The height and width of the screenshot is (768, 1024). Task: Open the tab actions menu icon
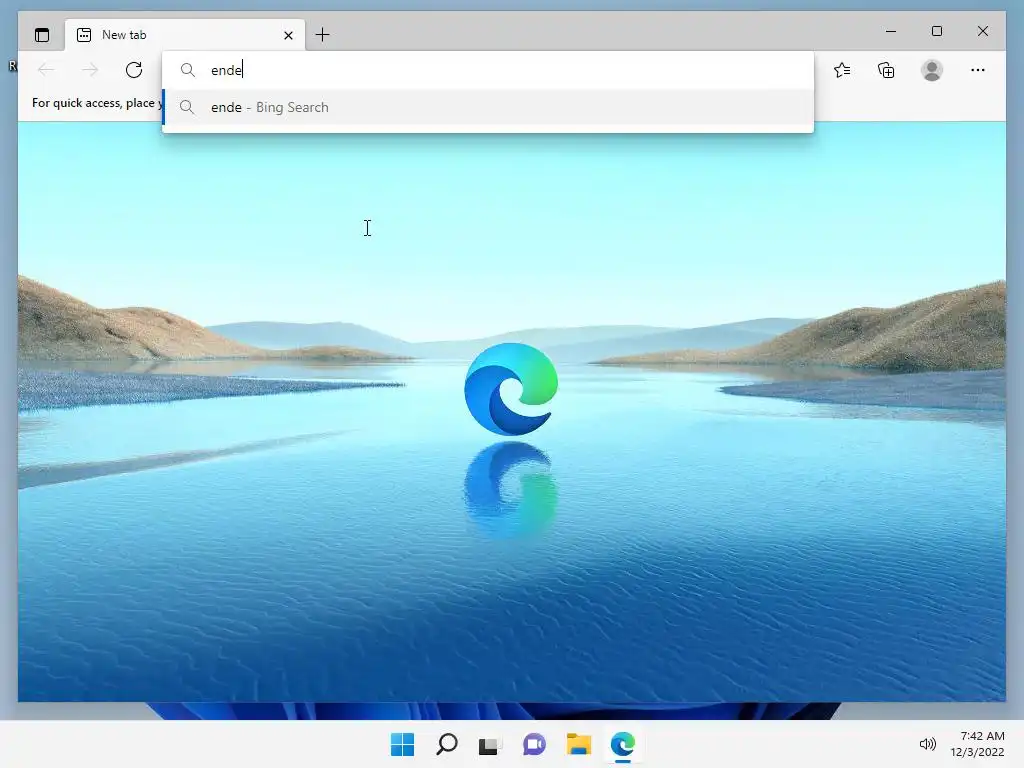(42, 35)
